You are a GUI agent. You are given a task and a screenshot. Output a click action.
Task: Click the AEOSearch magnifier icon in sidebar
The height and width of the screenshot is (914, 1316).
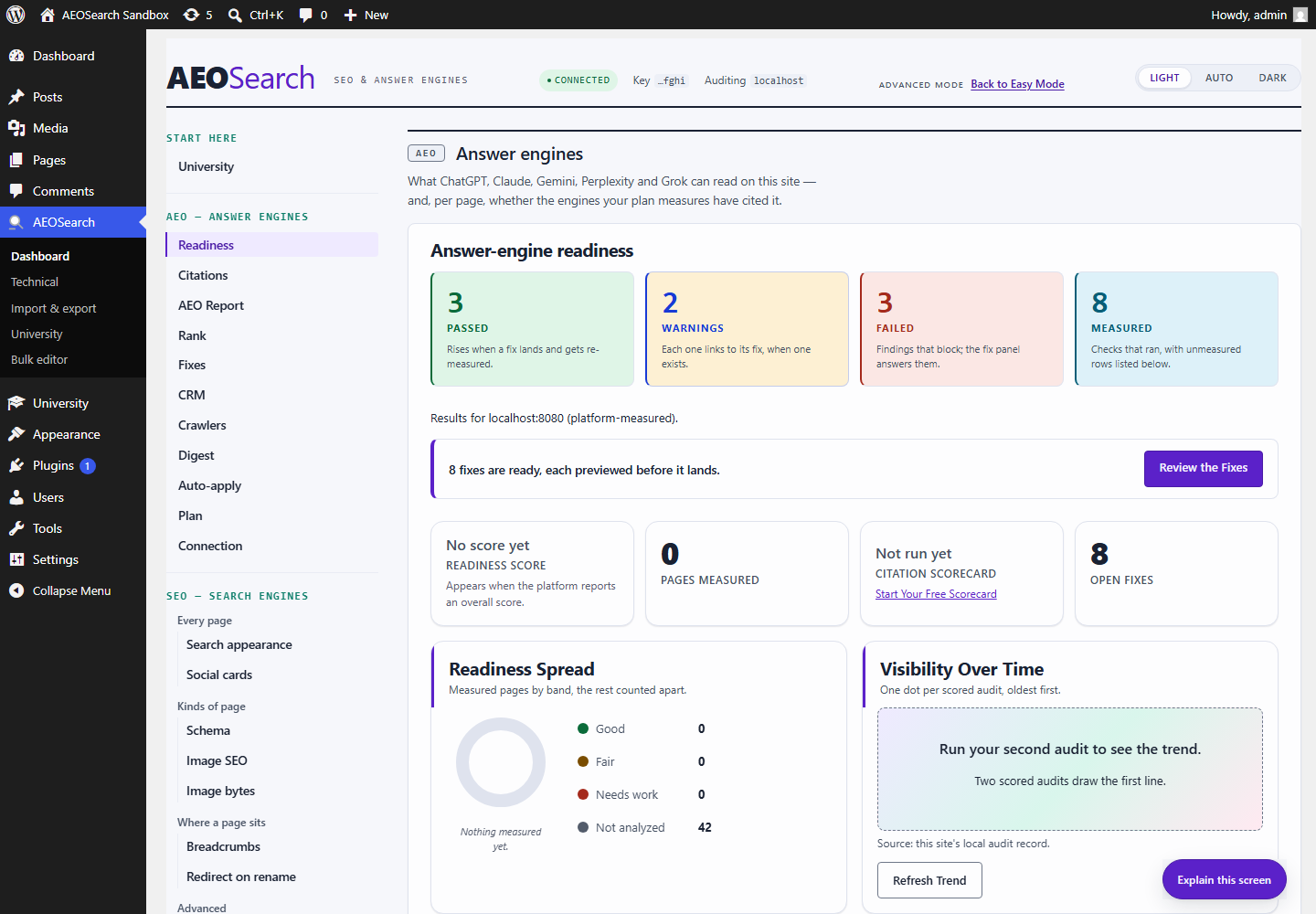[16, 222]
